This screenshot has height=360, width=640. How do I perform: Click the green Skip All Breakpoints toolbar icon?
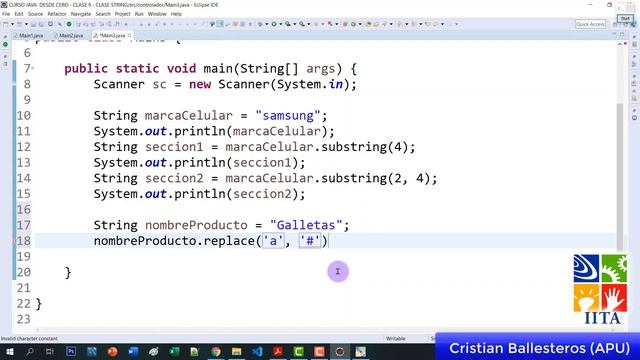point(69,24)
